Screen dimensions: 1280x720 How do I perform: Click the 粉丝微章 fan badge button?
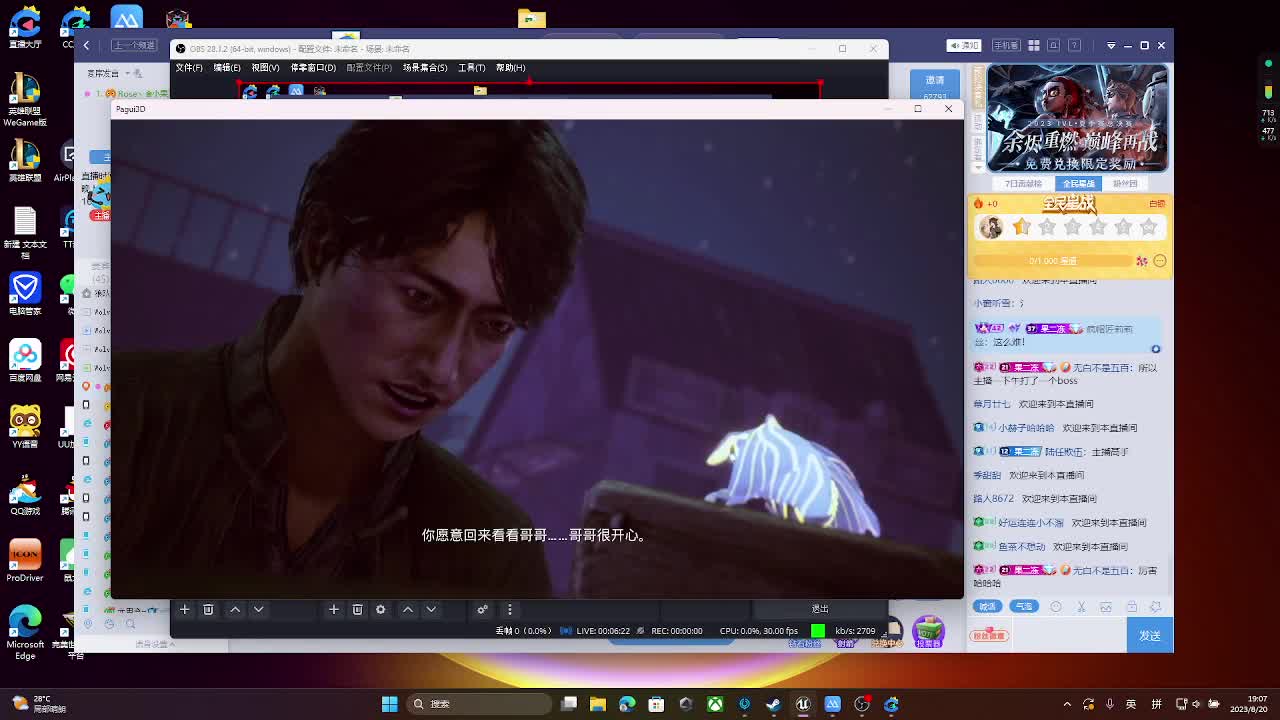point(989,636)
